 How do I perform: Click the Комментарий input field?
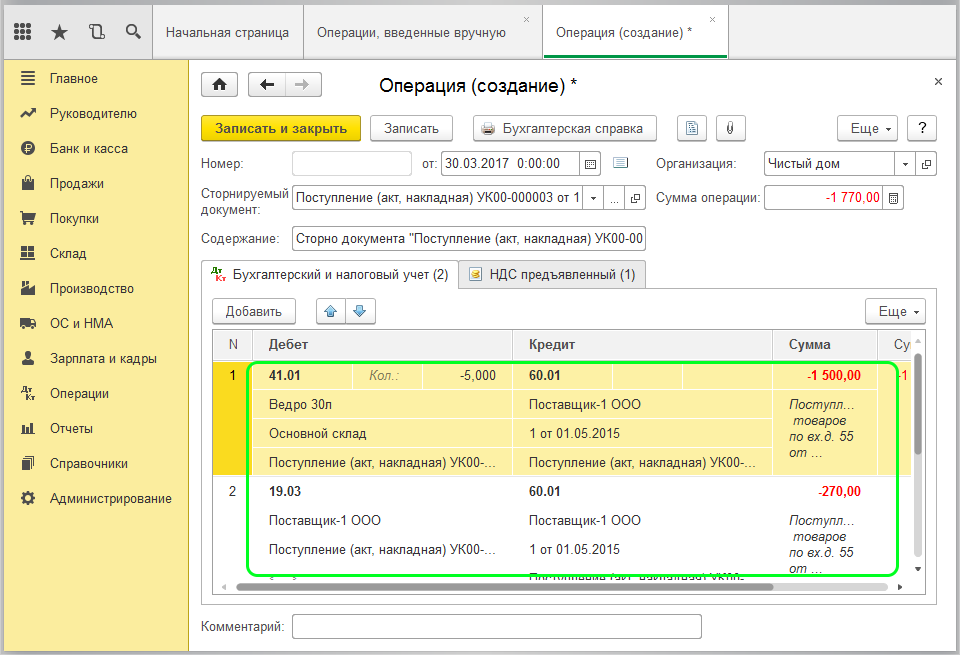coord(496,626)
